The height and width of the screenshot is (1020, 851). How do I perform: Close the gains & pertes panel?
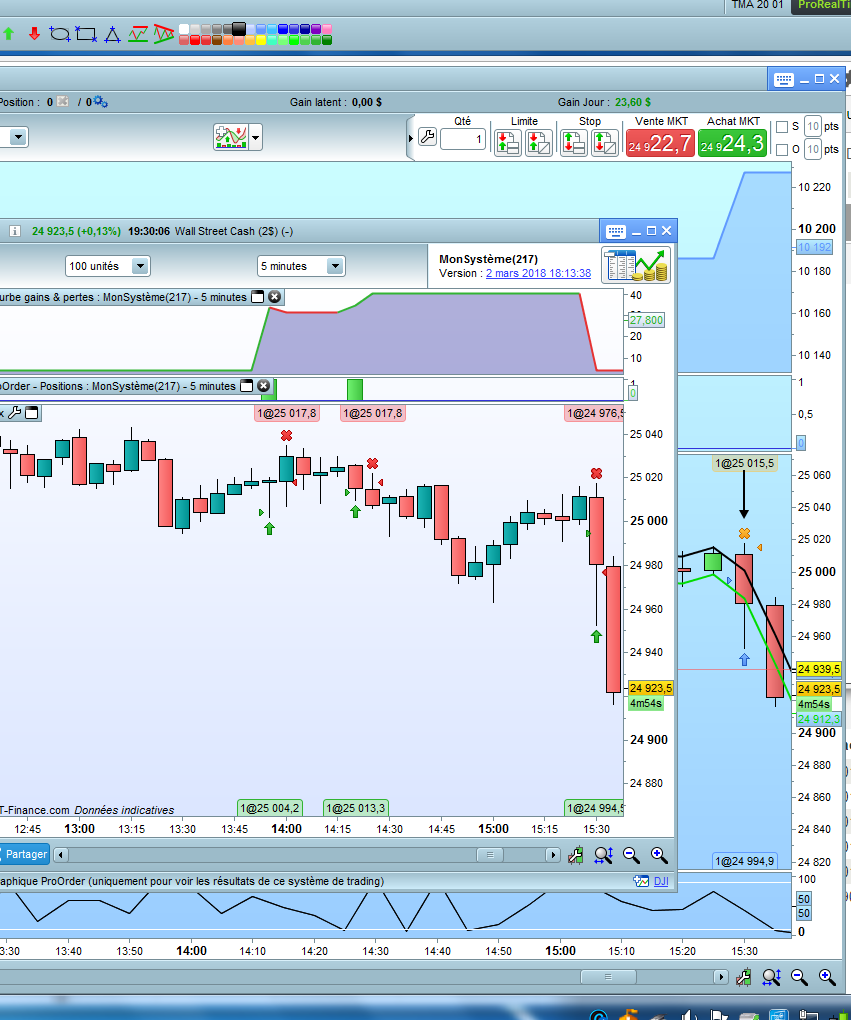click(x=275, y=297)
